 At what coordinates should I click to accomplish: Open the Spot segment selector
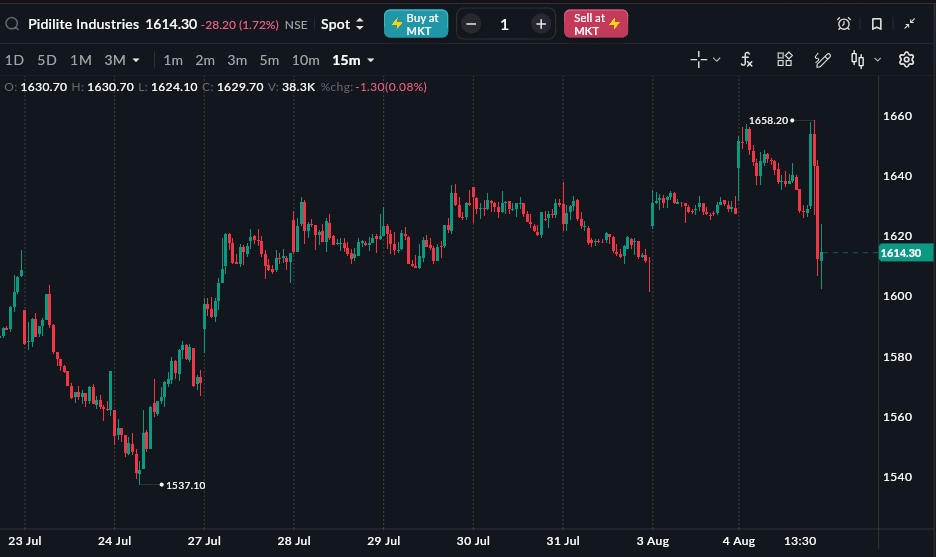click(342, 24)
